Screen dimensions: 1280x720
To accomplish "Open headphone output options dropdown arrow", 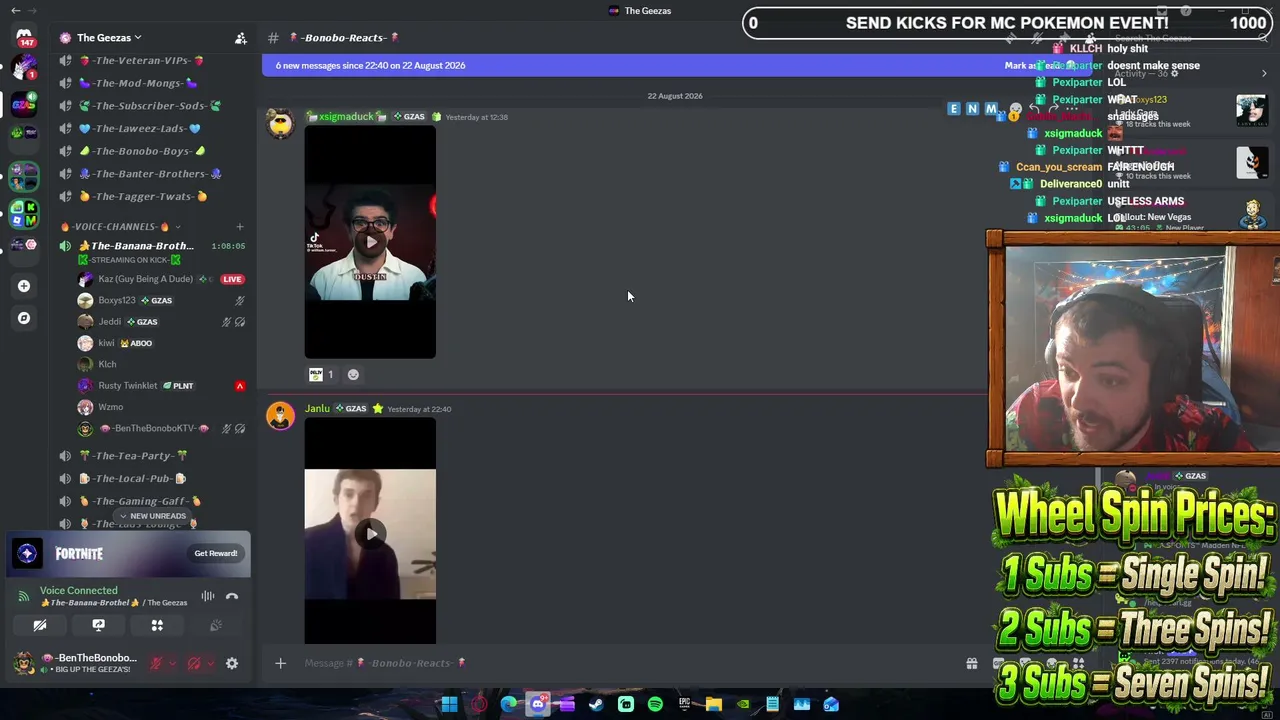I will 209,663.
